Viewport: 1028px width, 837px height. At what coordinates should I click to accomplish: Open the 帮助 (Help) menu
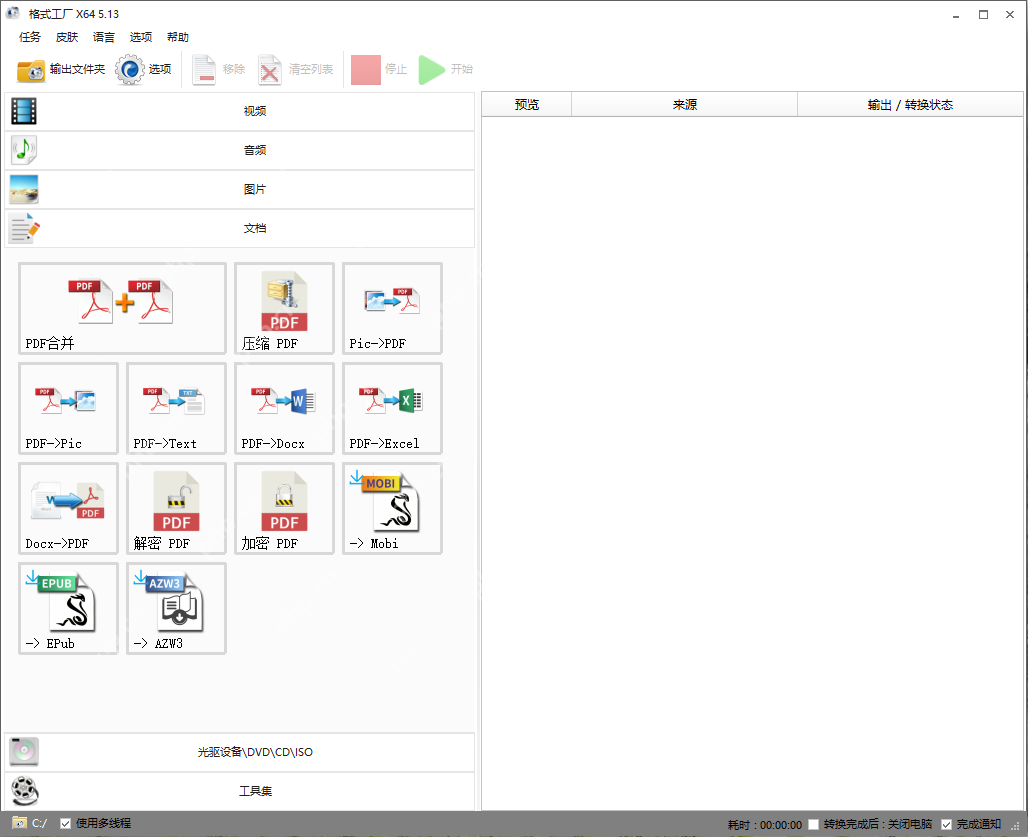pos(178,37)
